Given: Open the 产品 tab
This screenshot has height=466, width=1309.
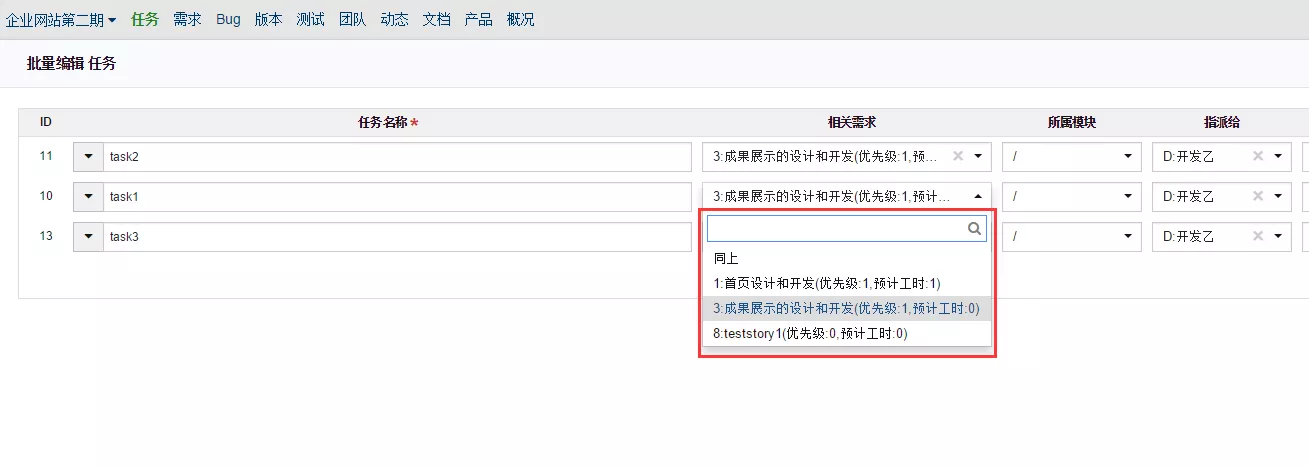Looking at the screenshot, I should tap(478, 19).
